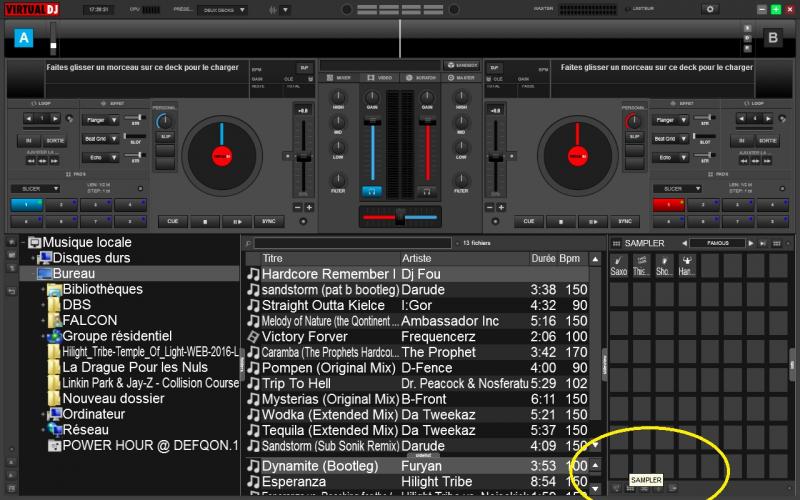The width and height of the screenshot is (800, 500).
Task: Click loop IN button on deck A
Action: point(29,140)
